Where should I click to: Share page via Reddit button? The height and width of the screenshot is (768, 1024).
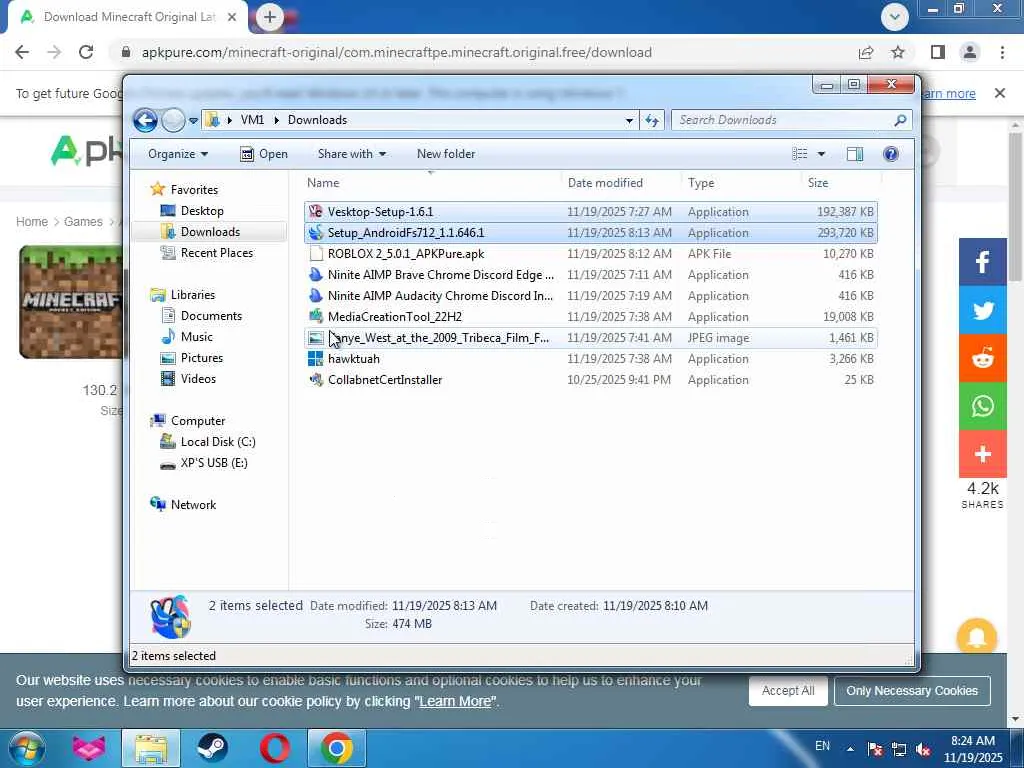(x=983, y=358)
